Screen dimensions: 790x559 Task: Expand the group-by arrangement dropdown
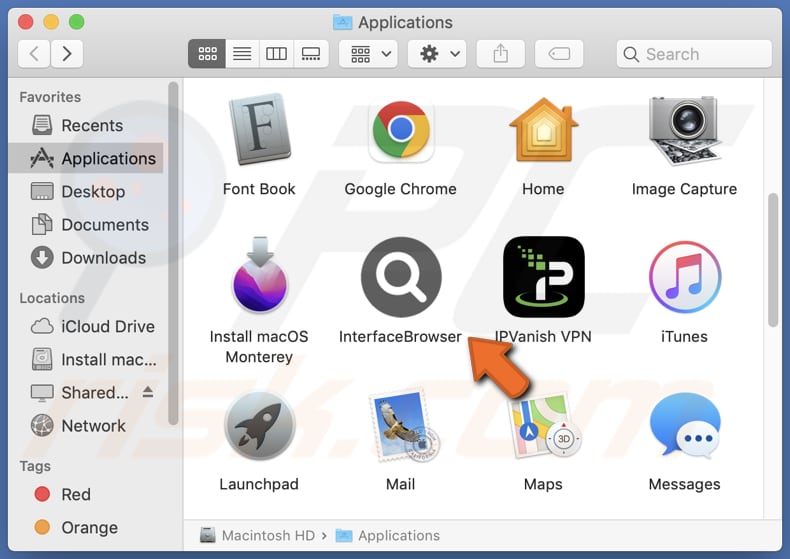point(369,54)
